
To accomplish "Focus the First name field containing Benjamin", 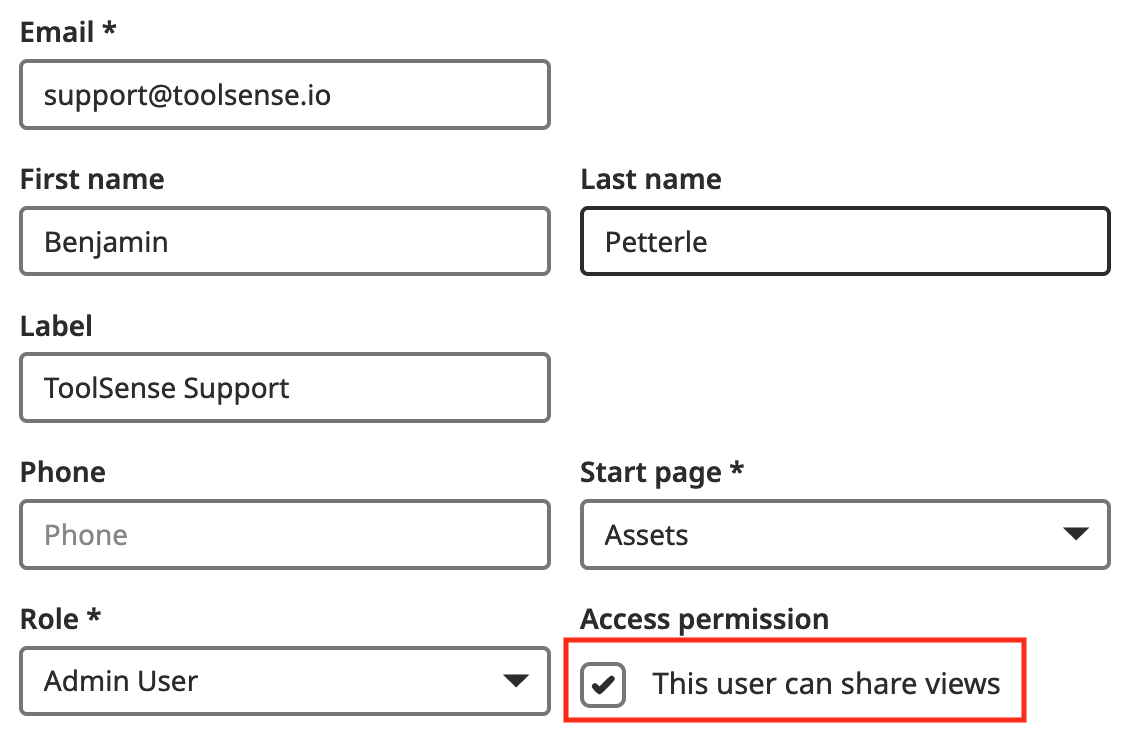I will [x=284, y=241].
